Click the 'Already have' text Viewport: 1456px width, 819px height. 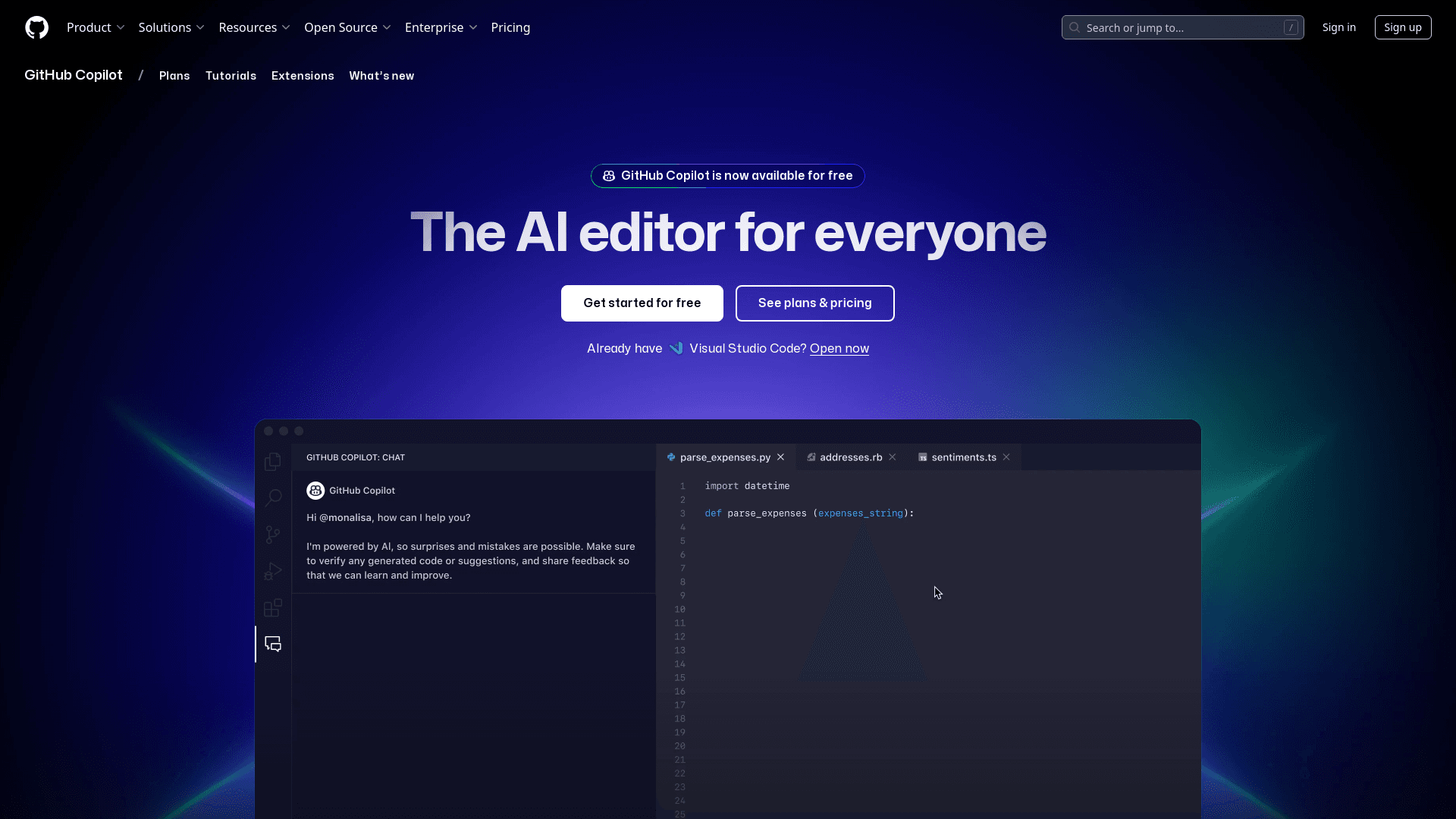click(624, 348)
